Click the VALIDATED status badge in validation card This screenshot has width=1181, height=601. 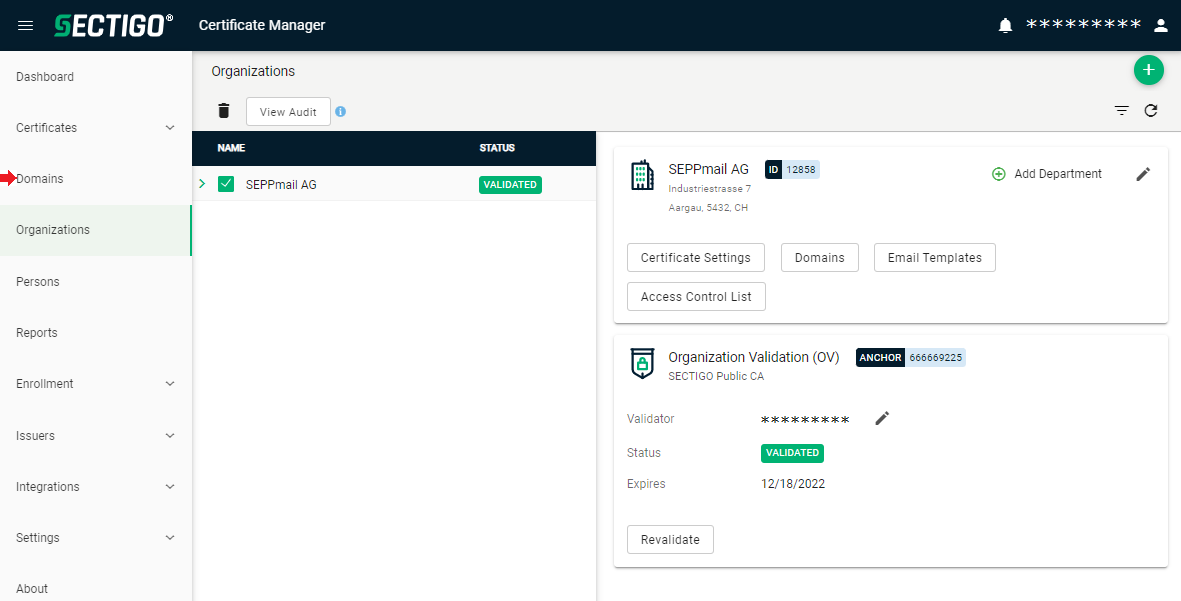[x=792, y=453]
